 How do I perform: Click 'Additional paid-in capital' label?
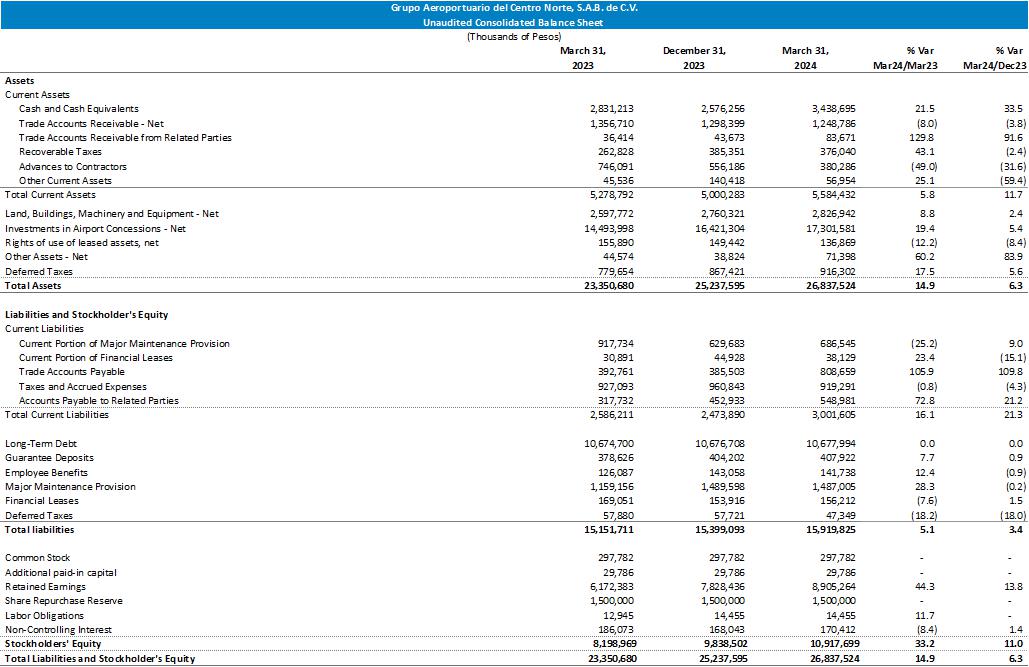click(60, 573)
